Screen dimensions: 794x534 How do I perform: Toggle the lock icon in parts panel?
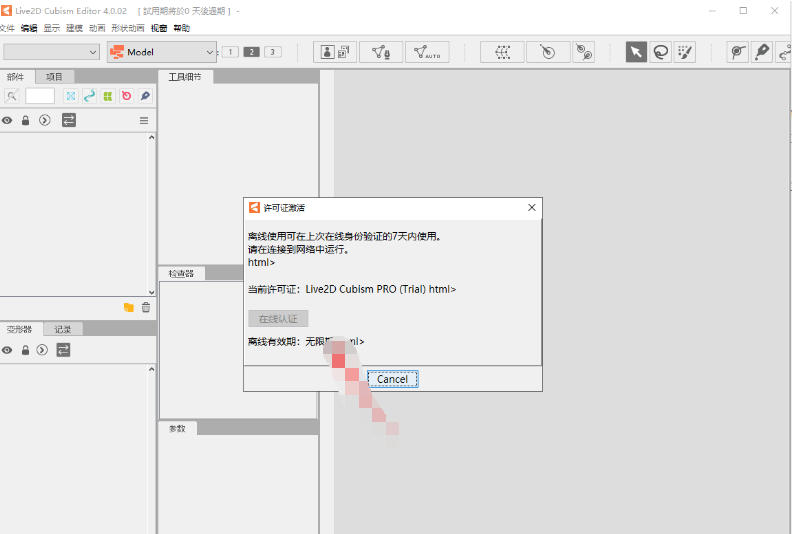point(26,120)
